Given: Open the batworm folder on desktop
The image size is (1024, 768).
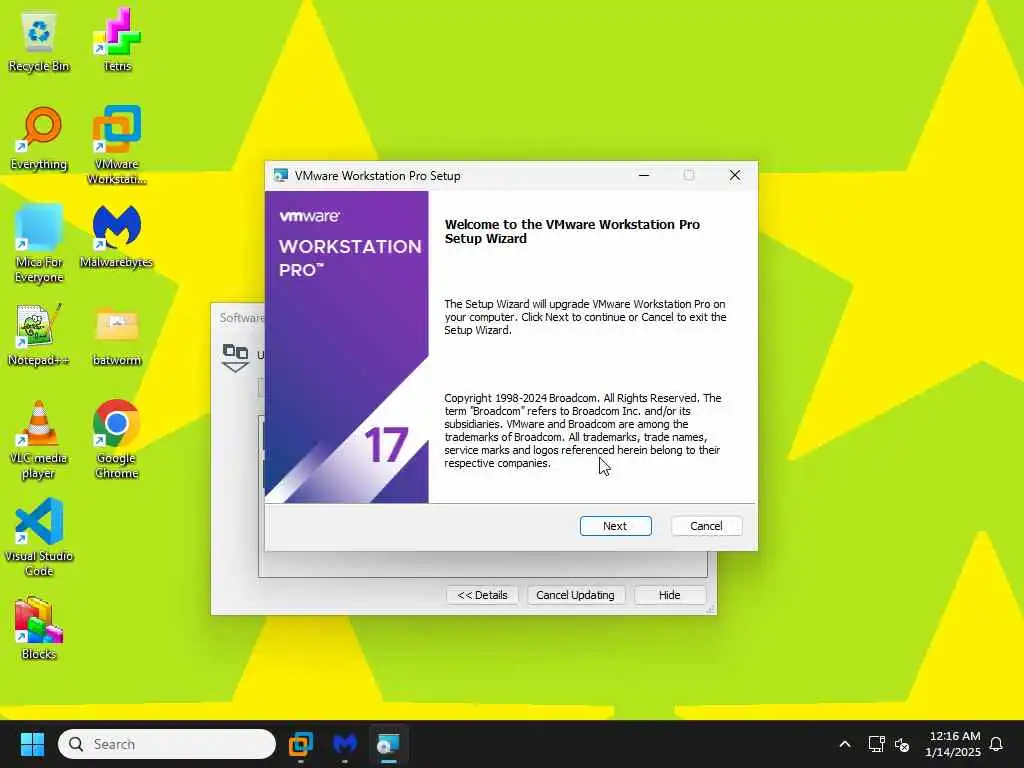Looking at the screenshot, I should [x=117, y=337].
